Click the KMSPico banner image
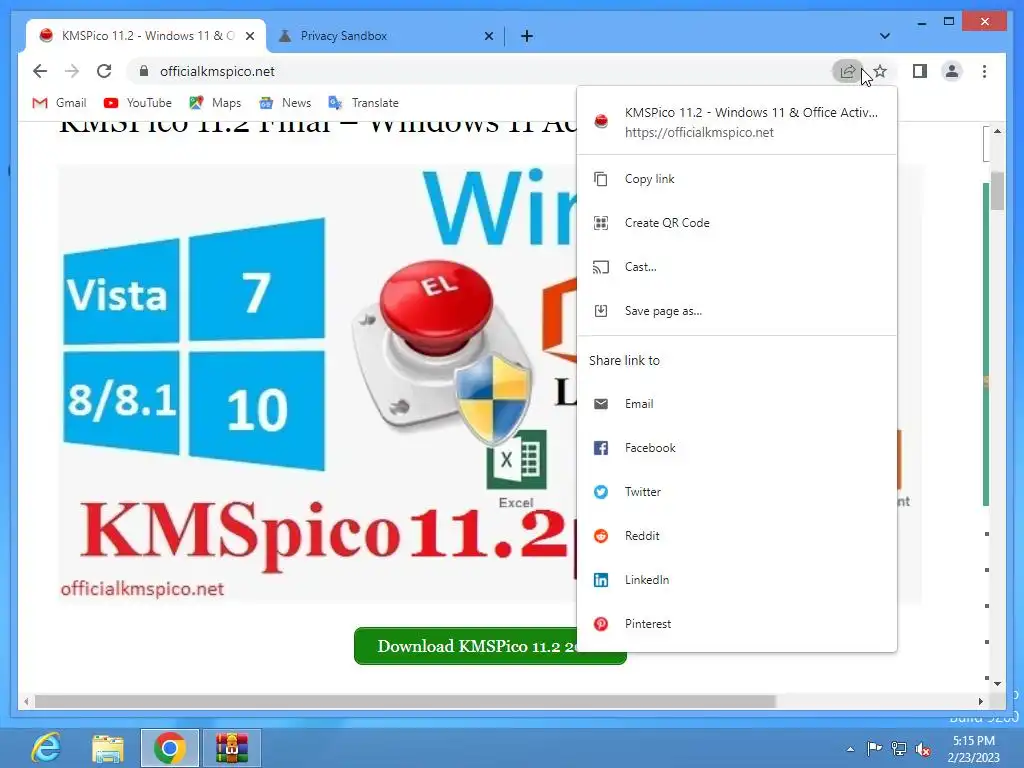 click(x=318, y=384)
